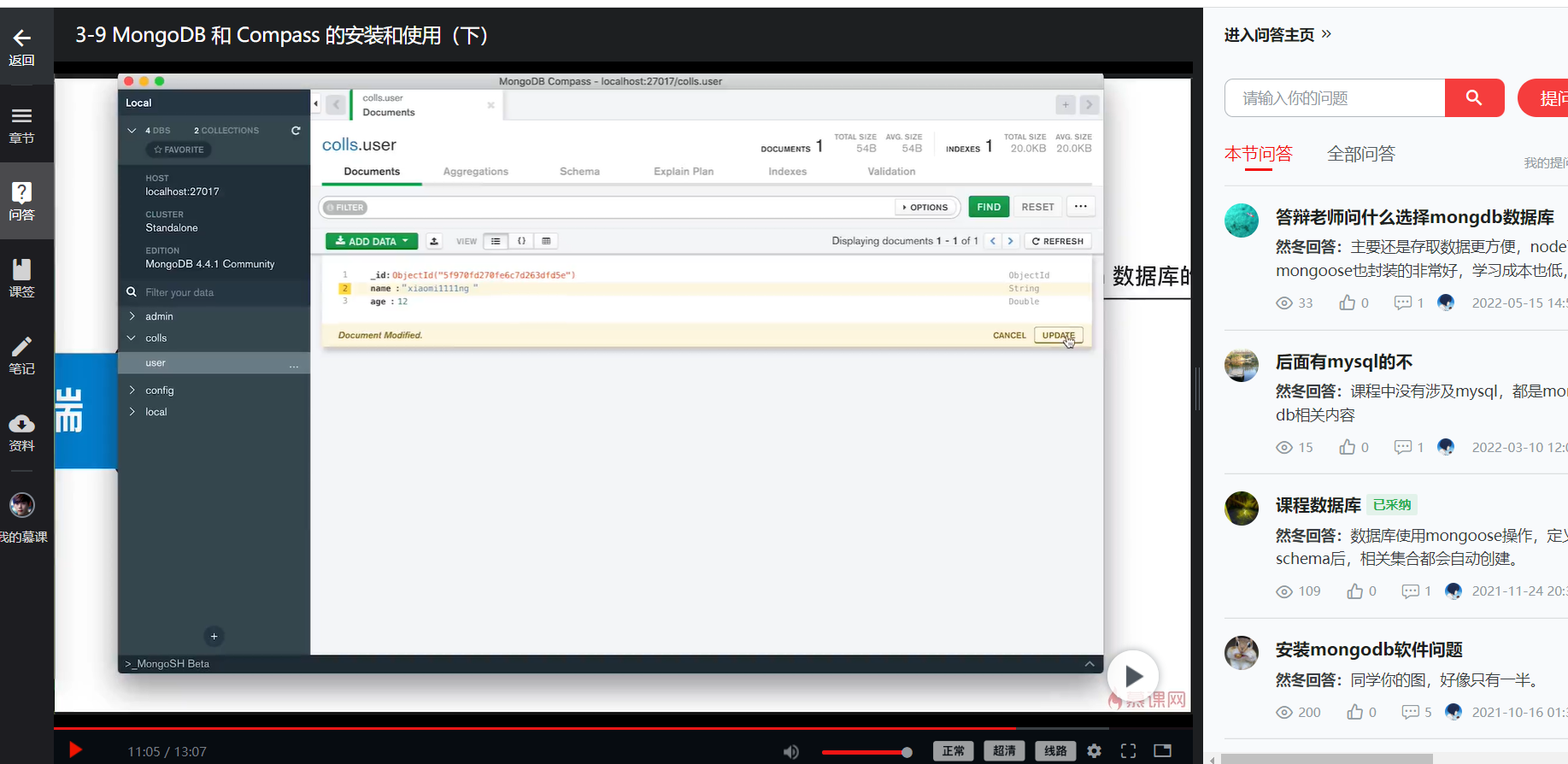The width and height of the screenshot is (1568, 764).
Task: Close the colls.user Documents tab
Action: click(x=490, y=105)
